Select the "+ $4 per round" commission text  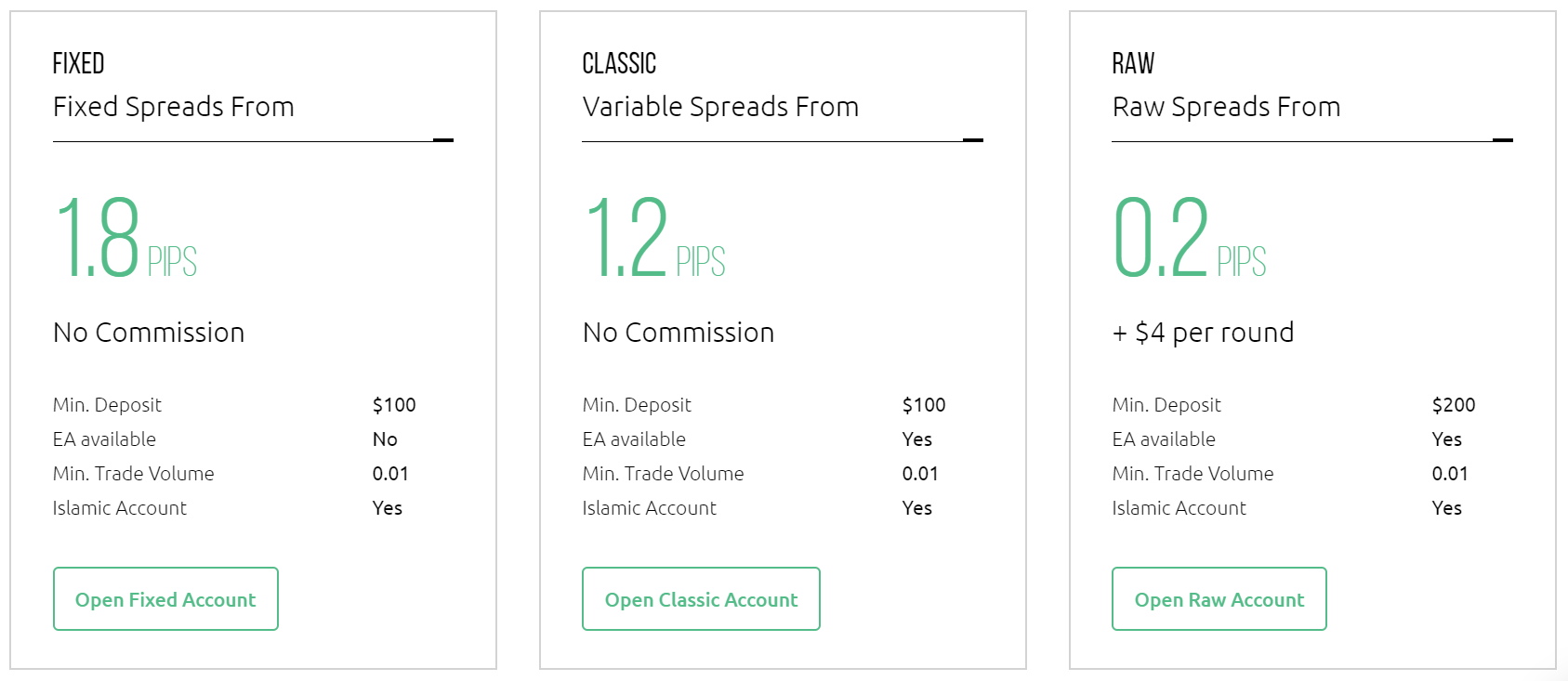pyautogui.click(x=1203, y=333)
